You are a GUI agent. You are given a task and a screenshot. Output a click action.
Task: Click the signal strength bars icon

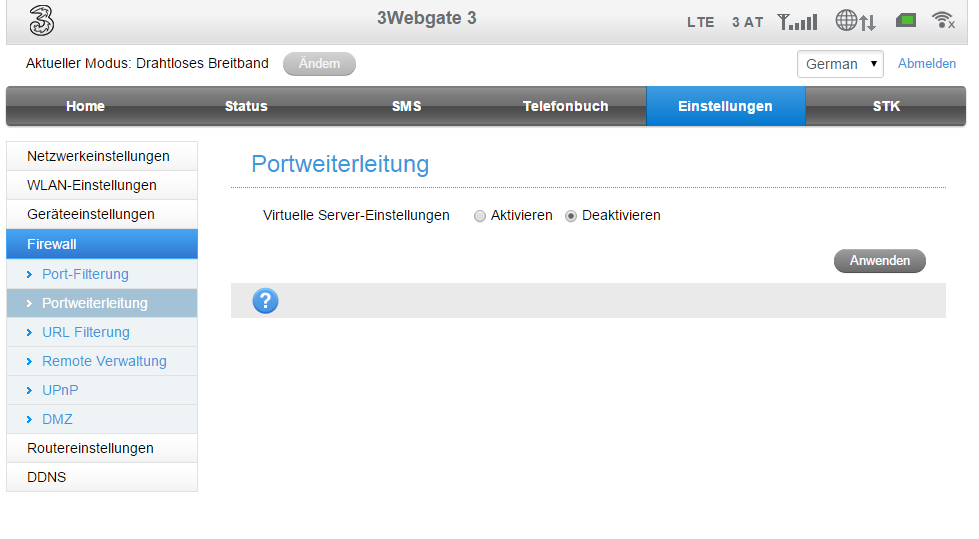[797, 21]
